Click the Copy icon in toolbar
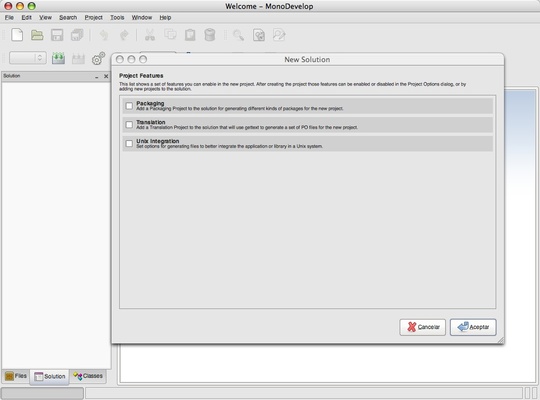This screenshot has width=540, height=400. pyautogui.click(x=170, y=34)
